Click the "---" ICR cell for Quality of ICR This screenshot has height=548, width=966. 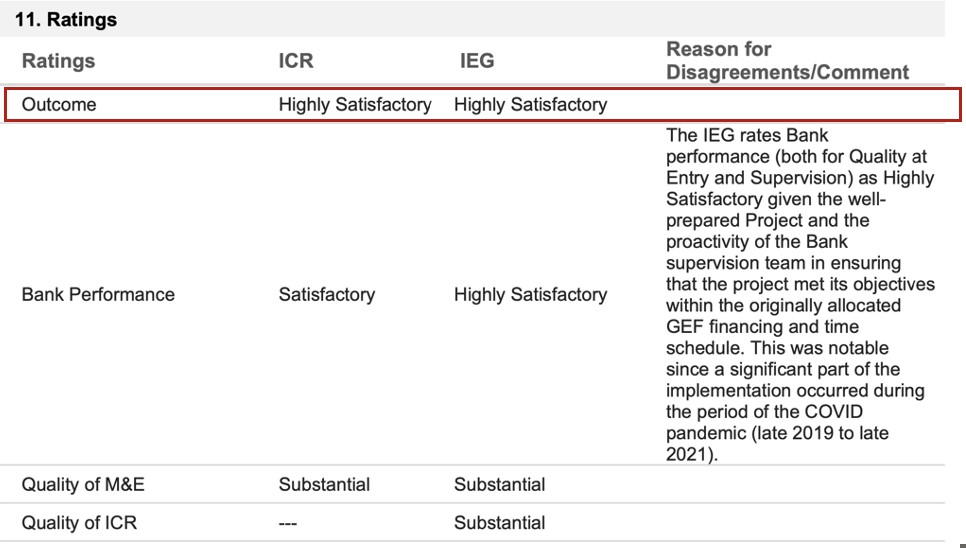tap(288, 523)
